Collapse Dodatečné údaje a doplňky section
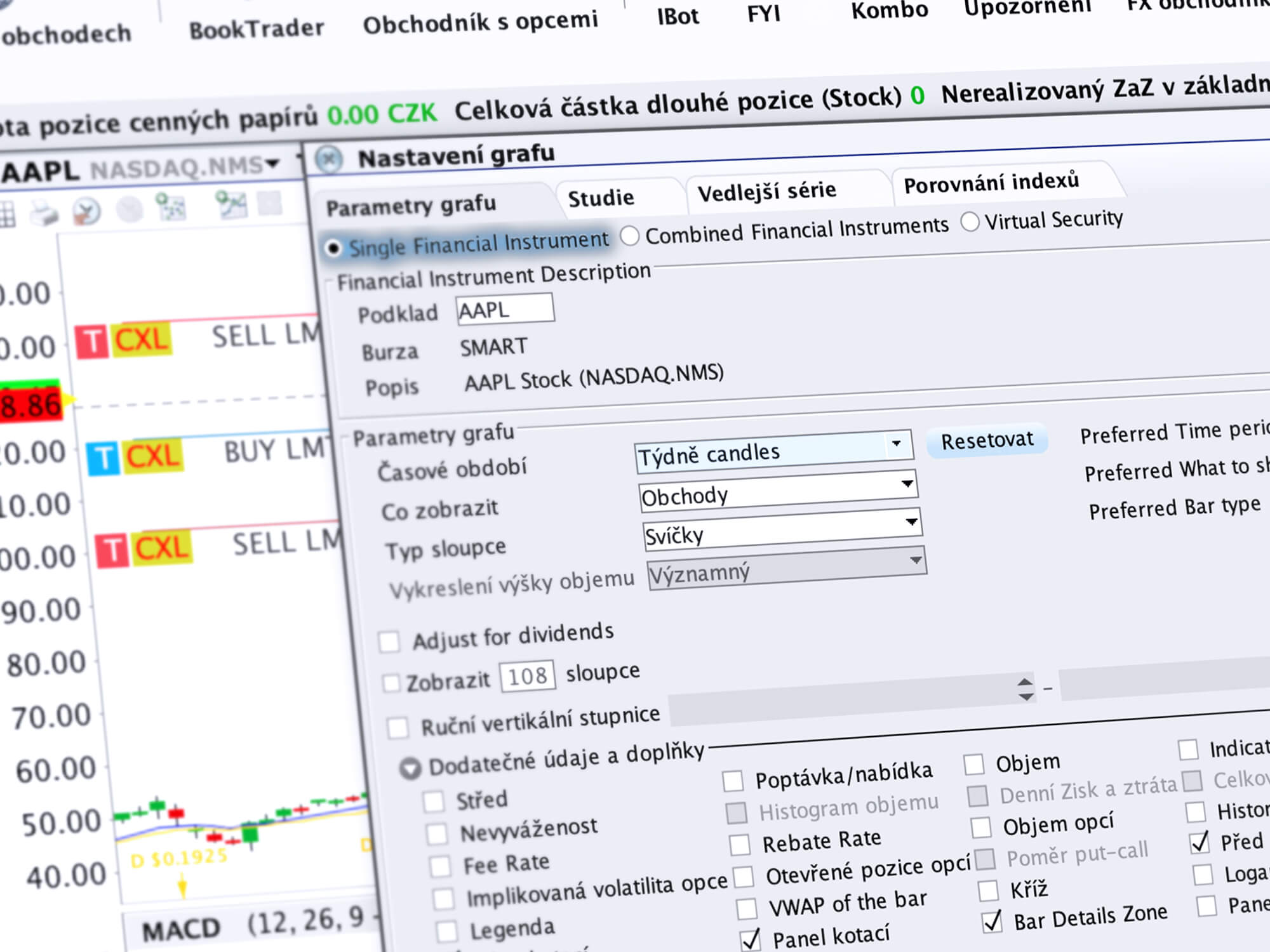Image resolution: width=1270 pixels, height=952 pixels. (x=410, y=769)
